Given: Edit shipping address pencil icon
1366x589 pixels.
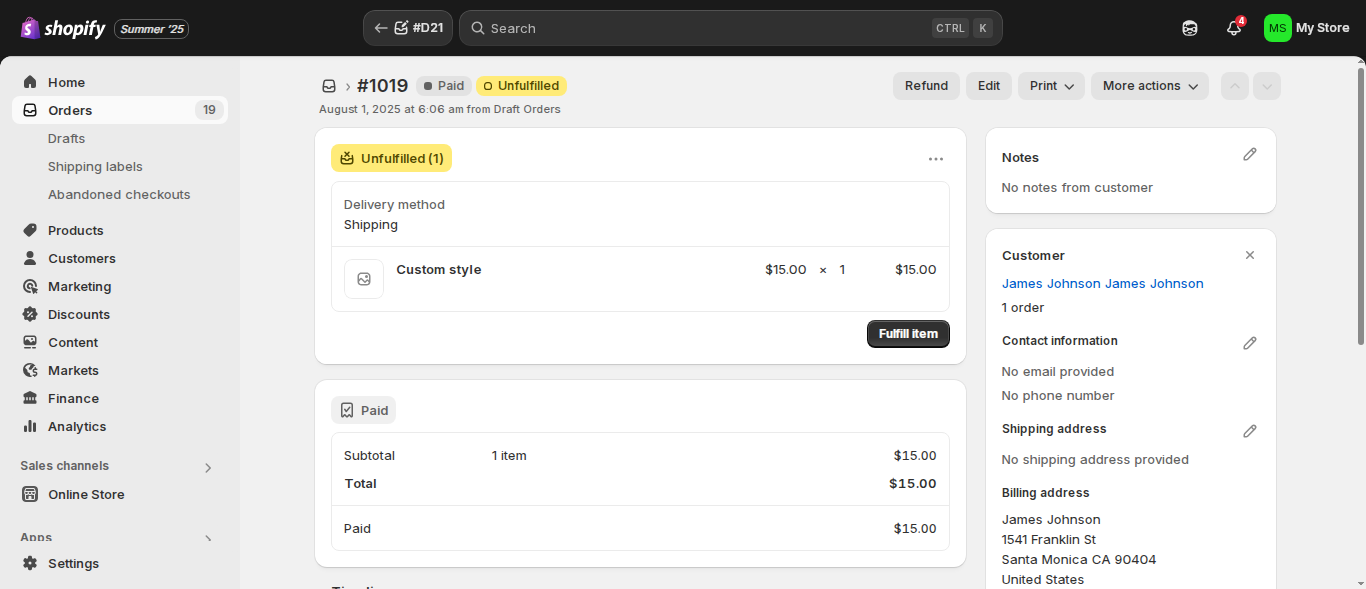Looking at the screenshot, I should point(1249,431).
